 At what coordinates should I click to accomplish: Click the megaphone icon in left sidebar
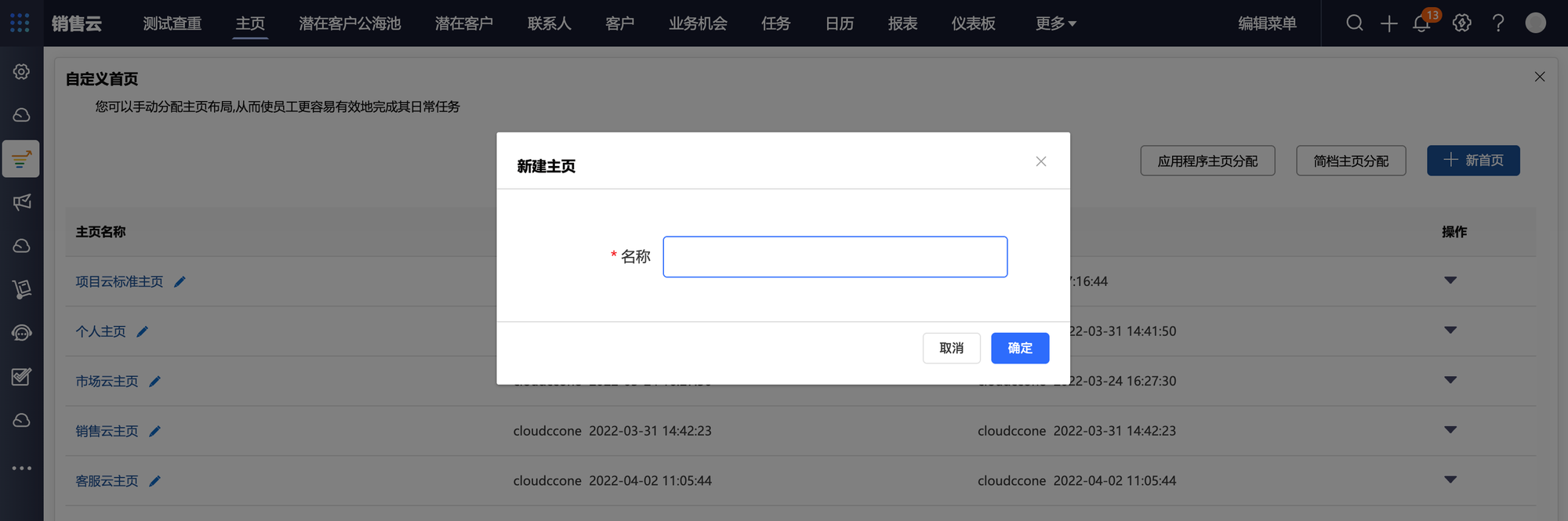coord(22,202)
